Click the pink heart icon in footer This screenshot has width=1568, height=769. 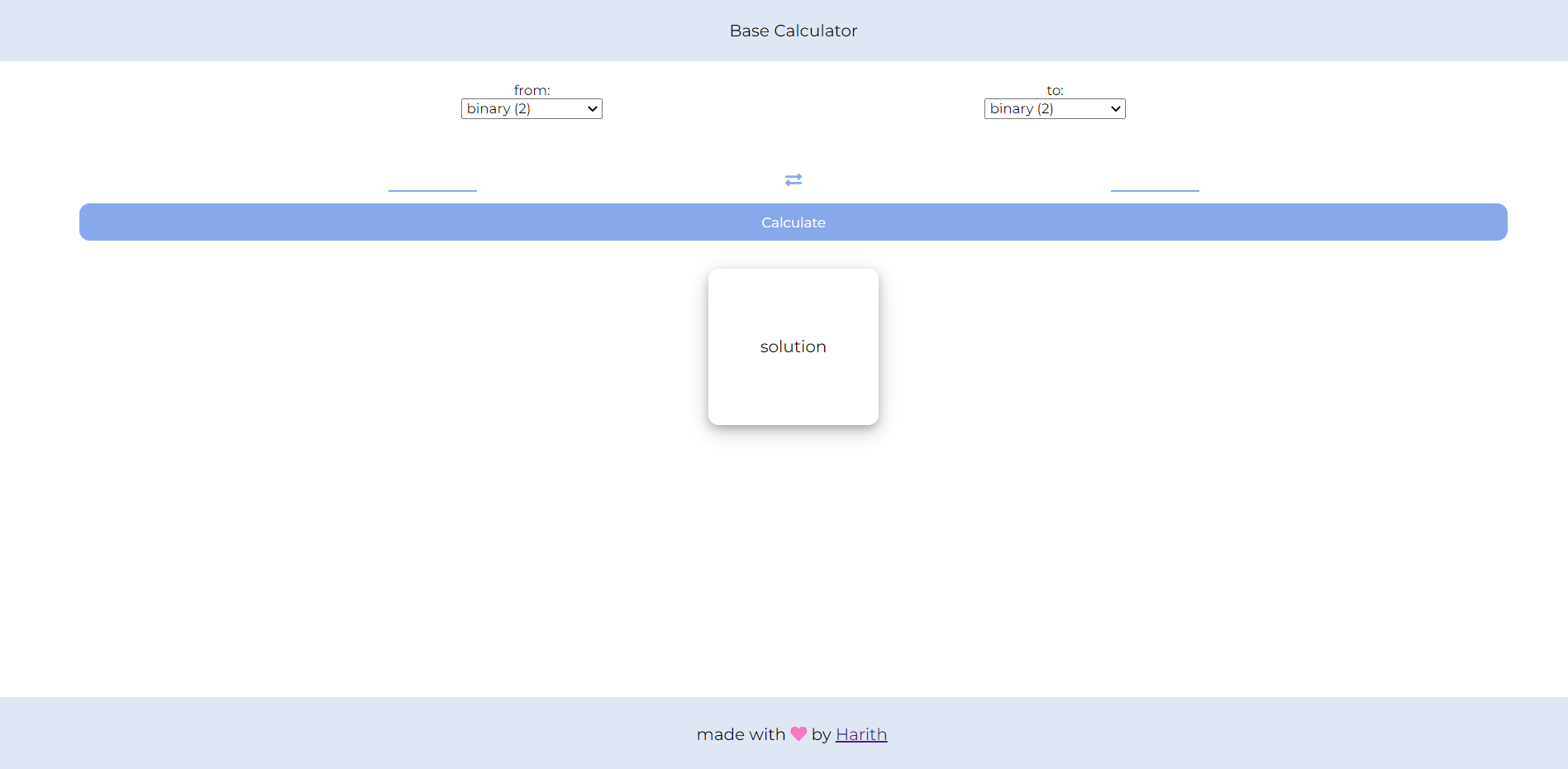point(798,733)
